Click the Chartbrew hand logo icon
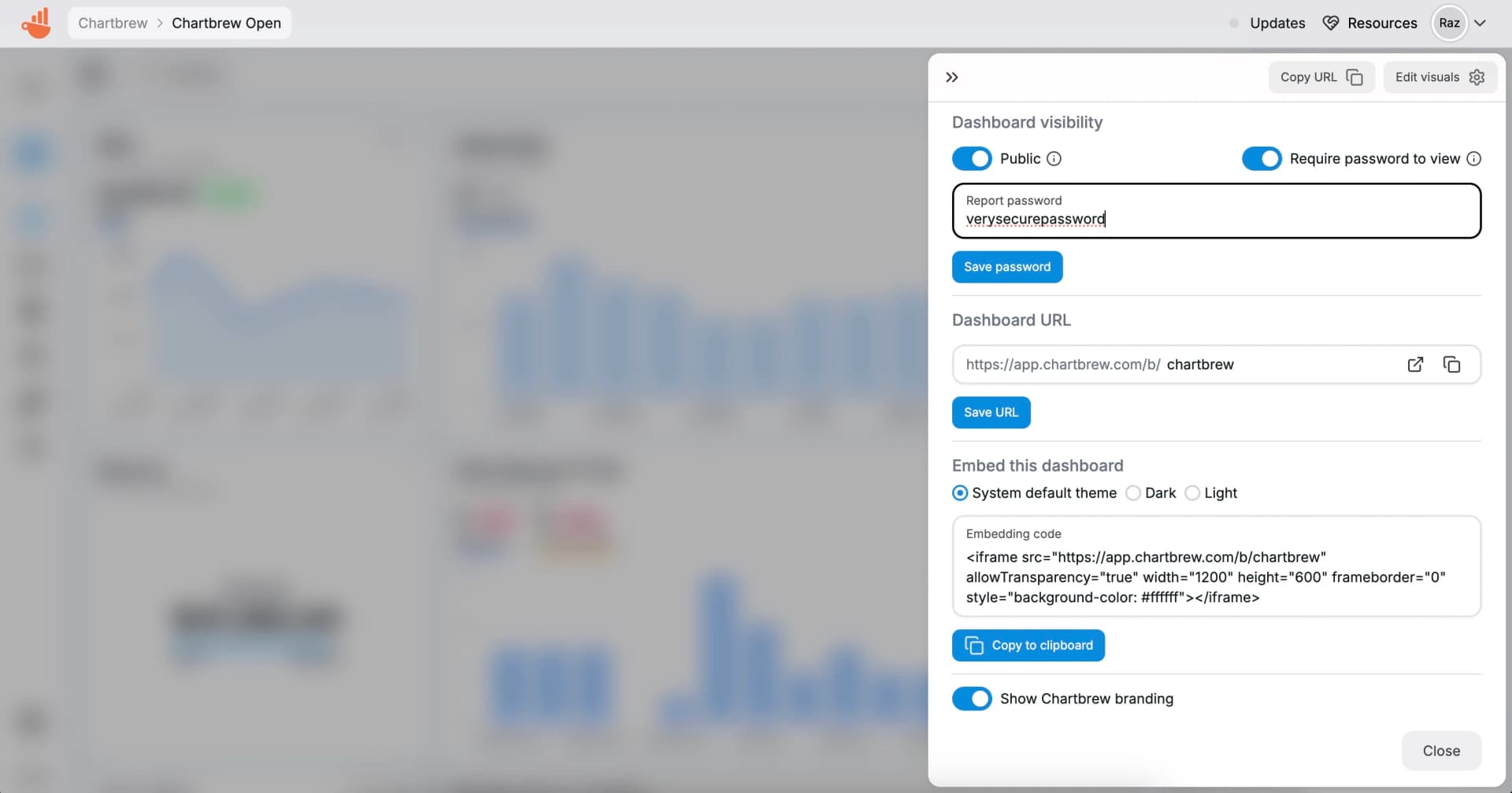The height and width of the screenshot is (793, 1512). coord(36,23)
